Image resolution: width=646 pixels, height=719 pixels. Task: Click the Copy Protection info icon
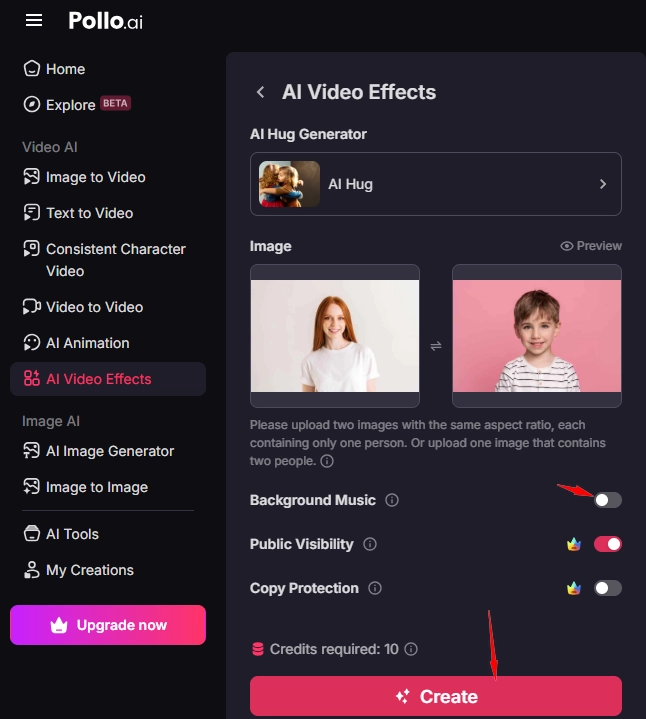click(x=375, y=588)
